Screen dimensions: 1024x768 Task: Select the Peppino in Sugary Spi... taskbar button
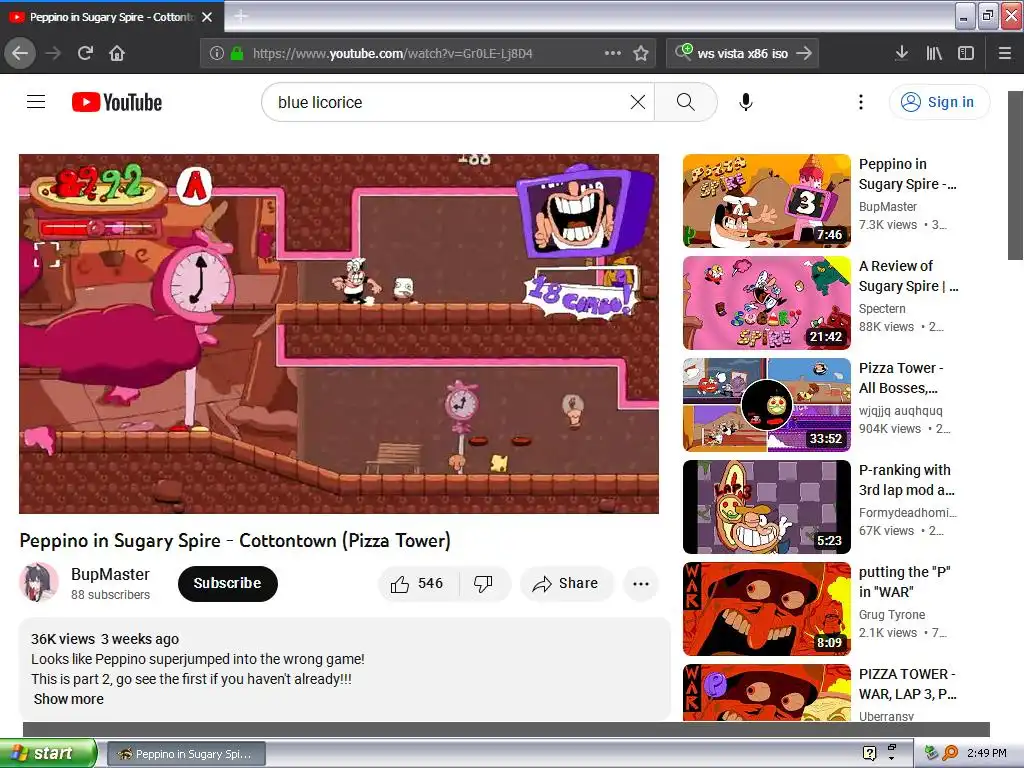186,754
